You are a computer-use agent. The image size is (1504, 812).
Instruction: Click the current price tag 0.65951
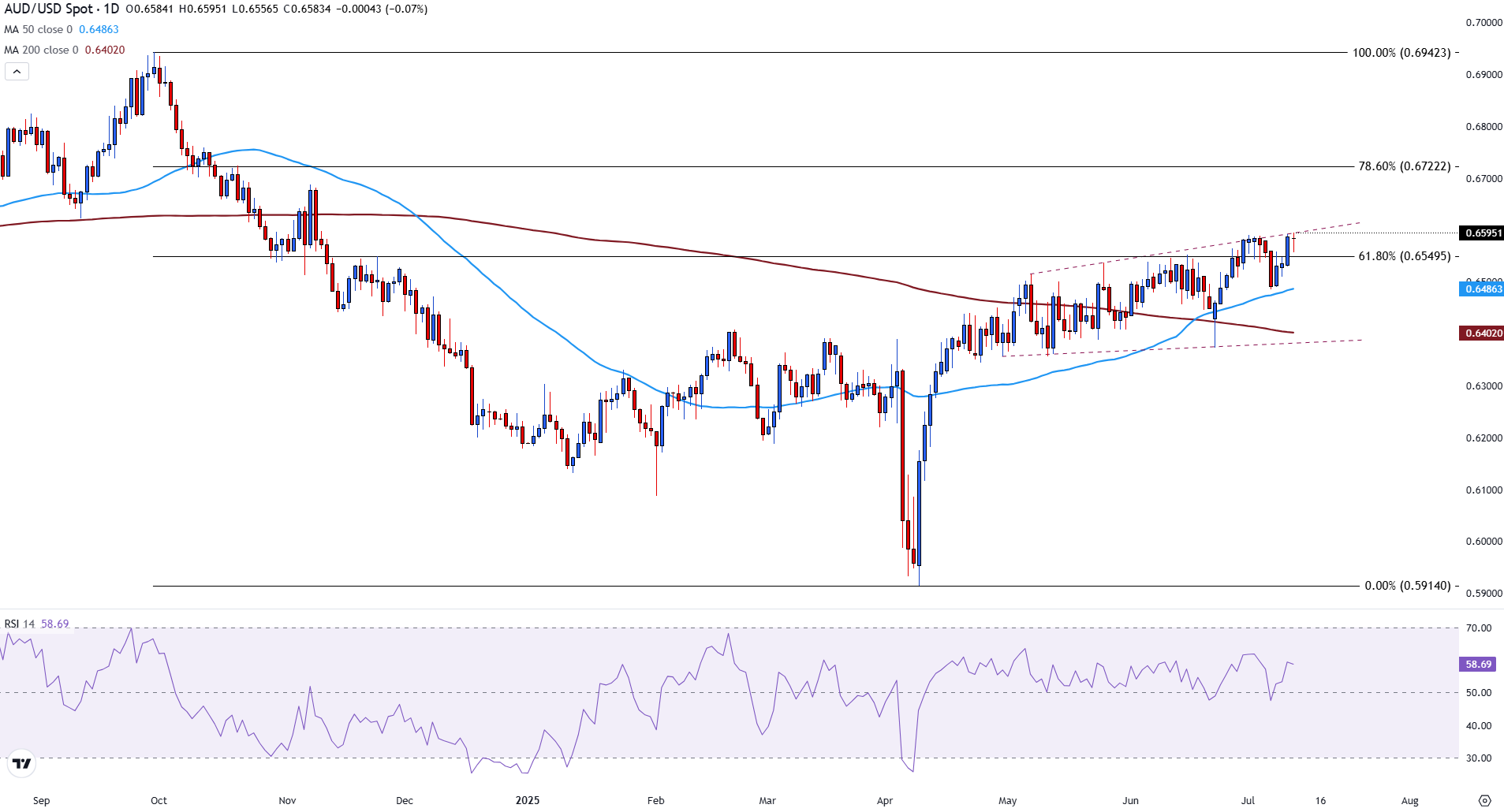point(1483,233)
